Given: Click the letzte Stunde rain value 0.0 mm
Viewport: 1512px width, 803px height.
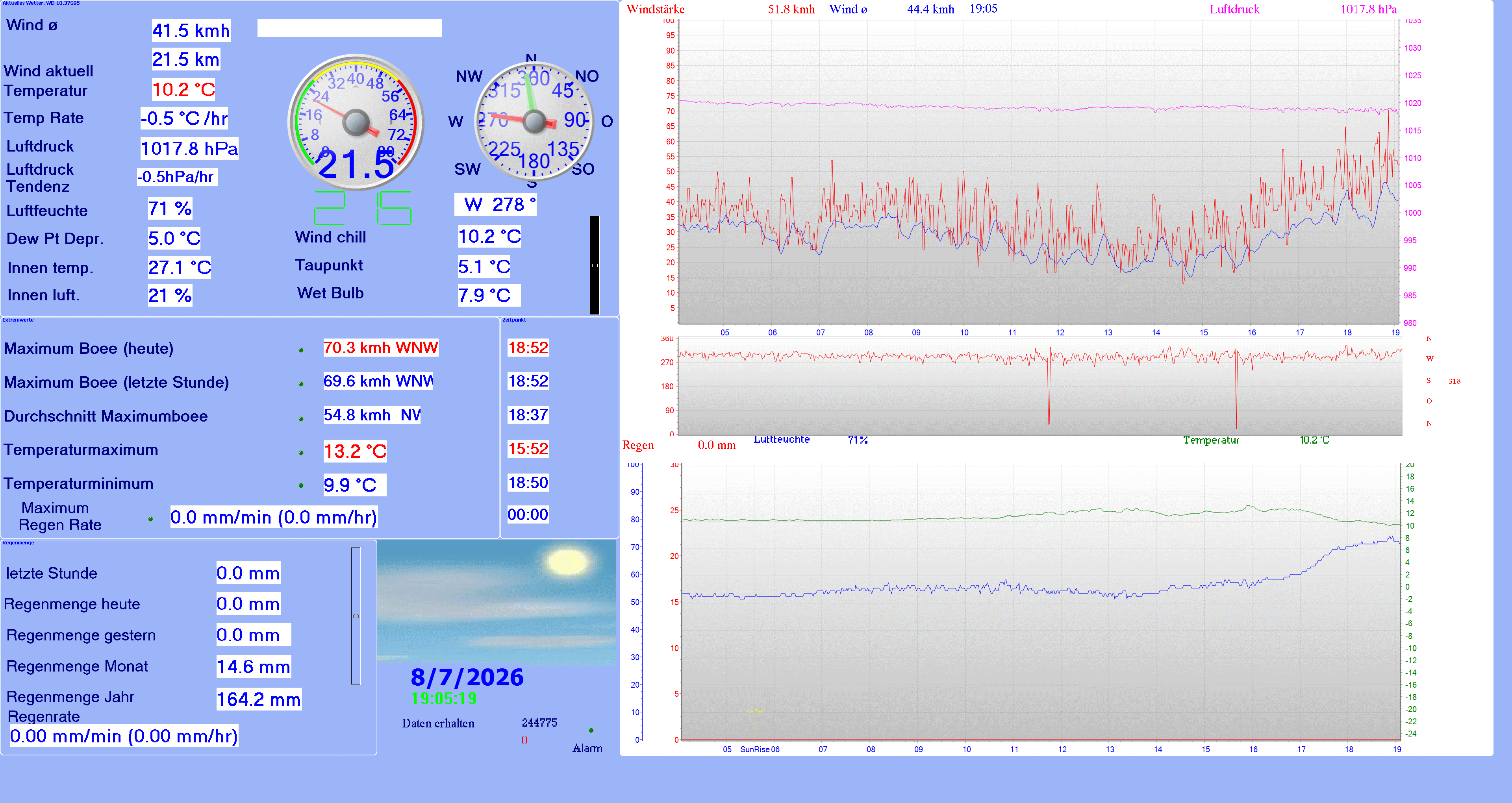Looking at the screenshot, I should (248, 573).
